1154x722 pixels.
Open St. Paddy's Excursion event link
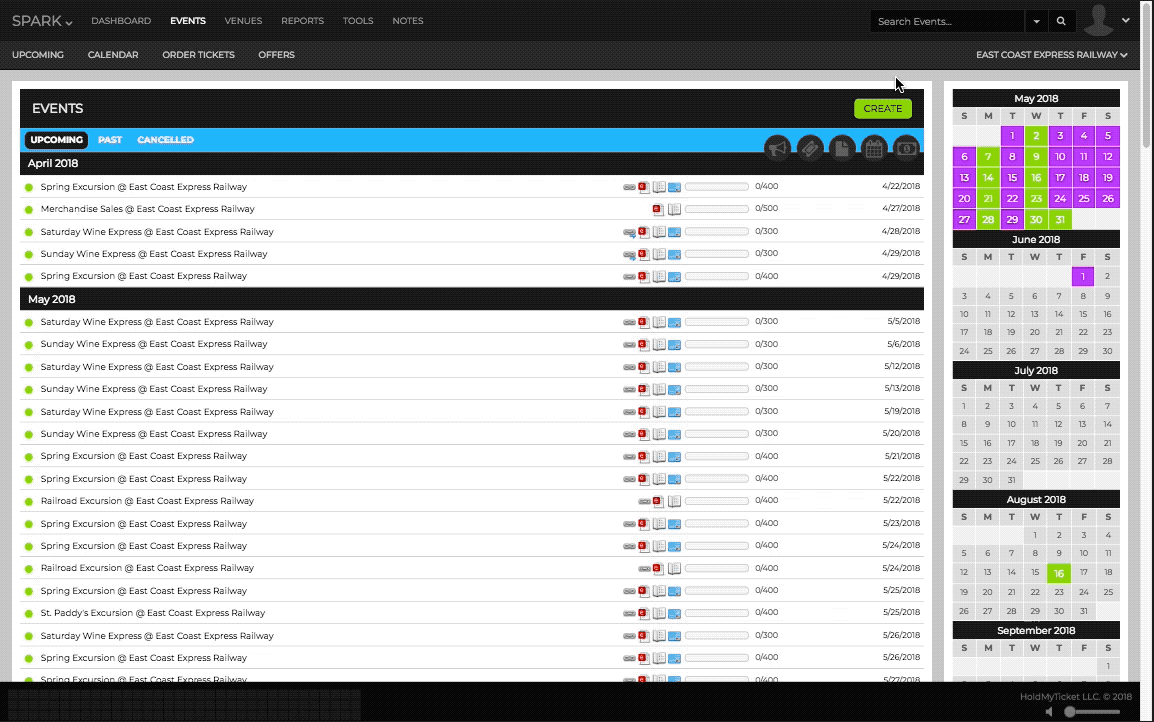pos(152,613)
